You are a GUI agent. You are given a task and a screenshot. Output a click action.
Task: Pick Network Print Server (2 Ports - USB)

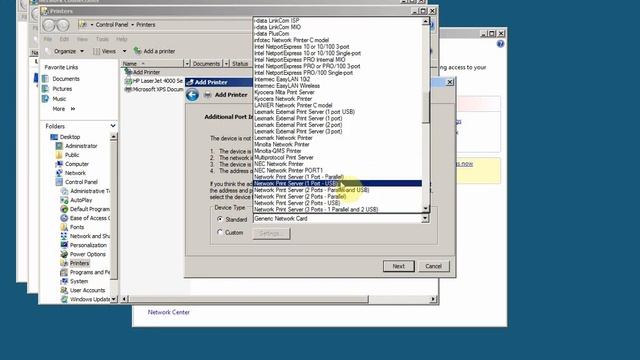(337, 203)
